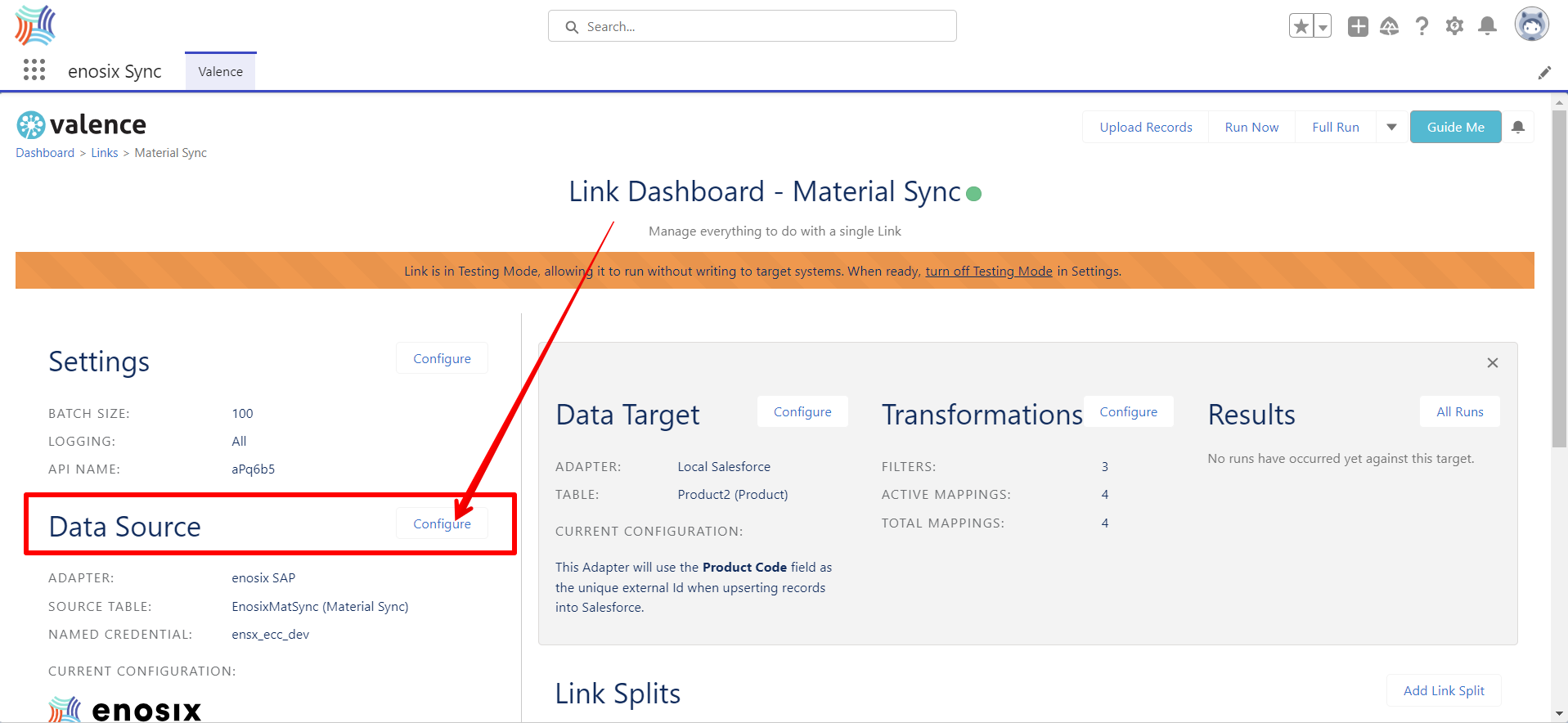Click the Full Run button
The image size is (1568, 723).
click(x=1335, y=127)
